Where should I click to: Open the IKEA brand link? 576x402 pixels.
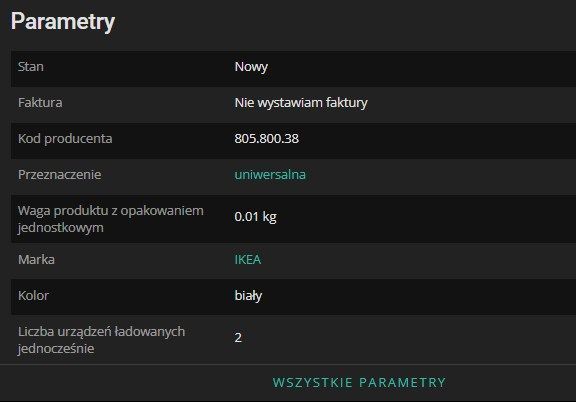pos(248,259)
